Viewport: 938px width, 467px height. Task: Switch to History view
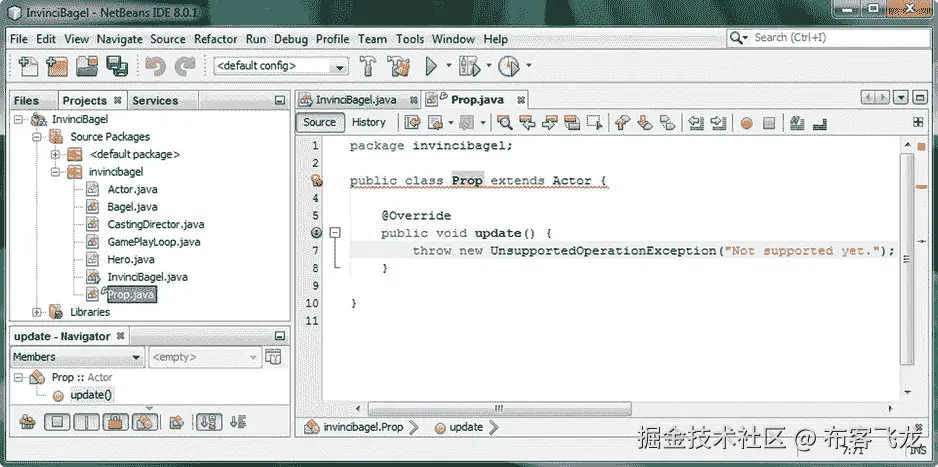pos(368,122)
